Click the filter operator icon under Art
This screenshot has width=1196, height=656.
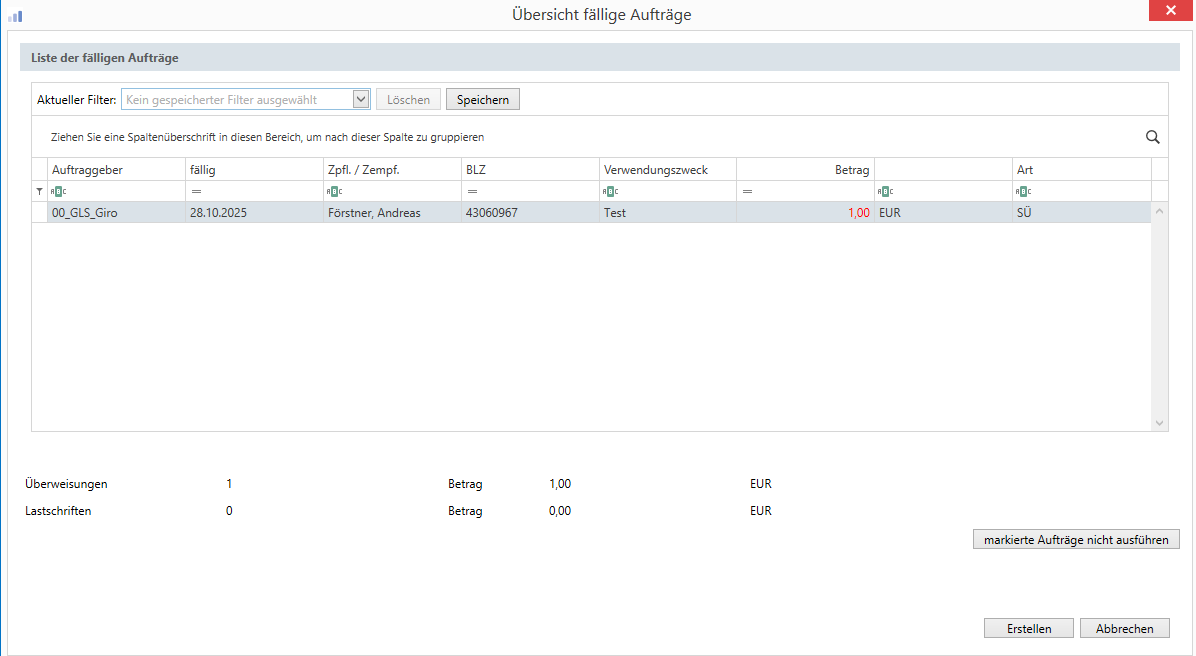pos(1023,191)
